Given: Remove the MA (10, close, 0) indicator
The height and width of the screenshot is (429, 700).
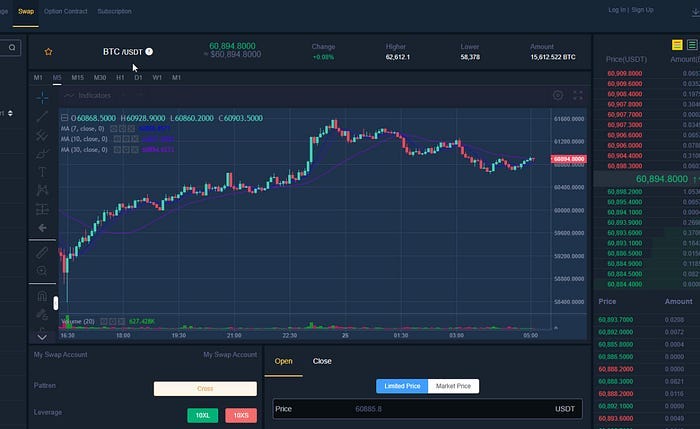Looking at the screenshot, I should pyautogui.click(x=134, y=139).
